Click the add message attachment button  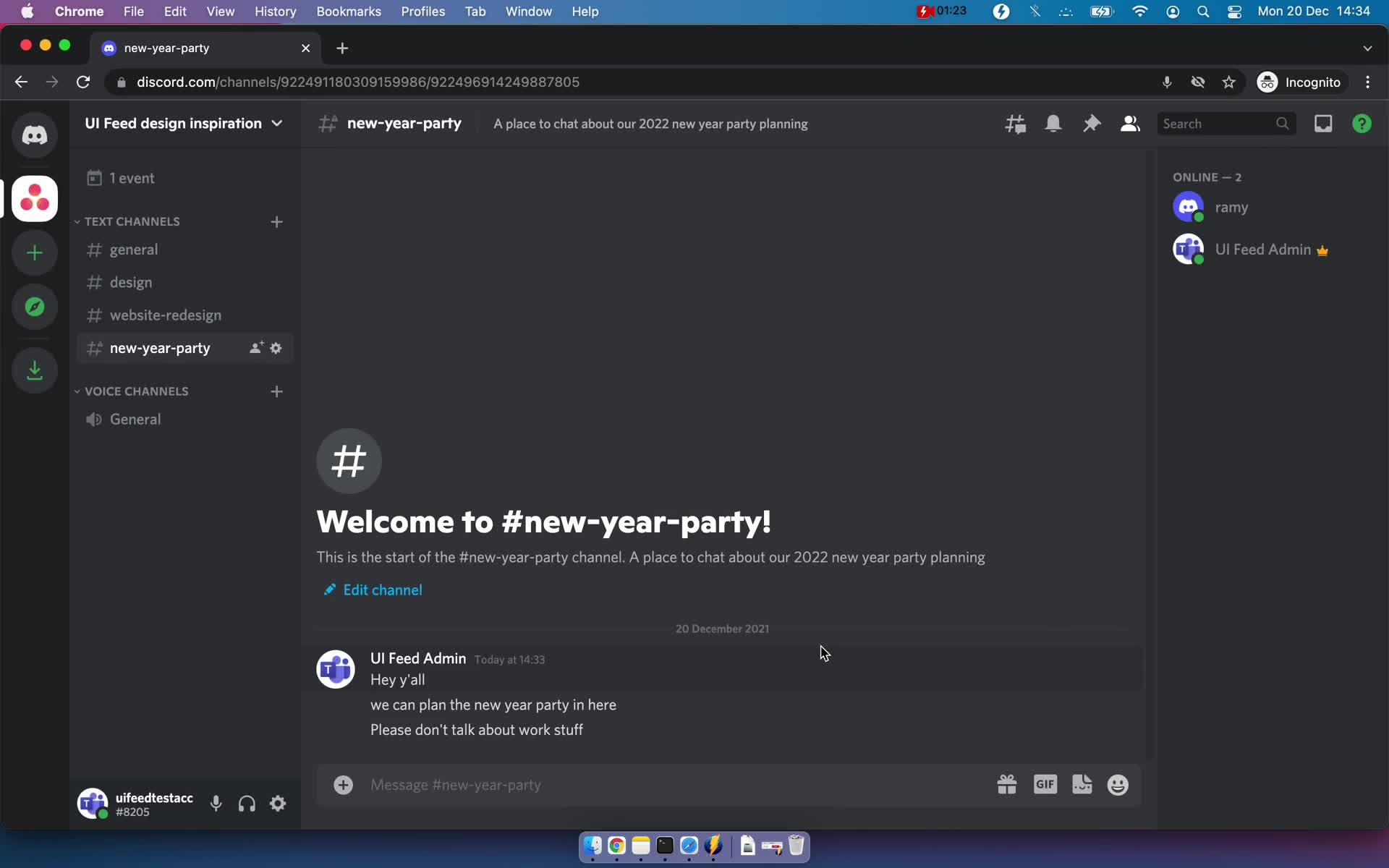pos(344,784)
